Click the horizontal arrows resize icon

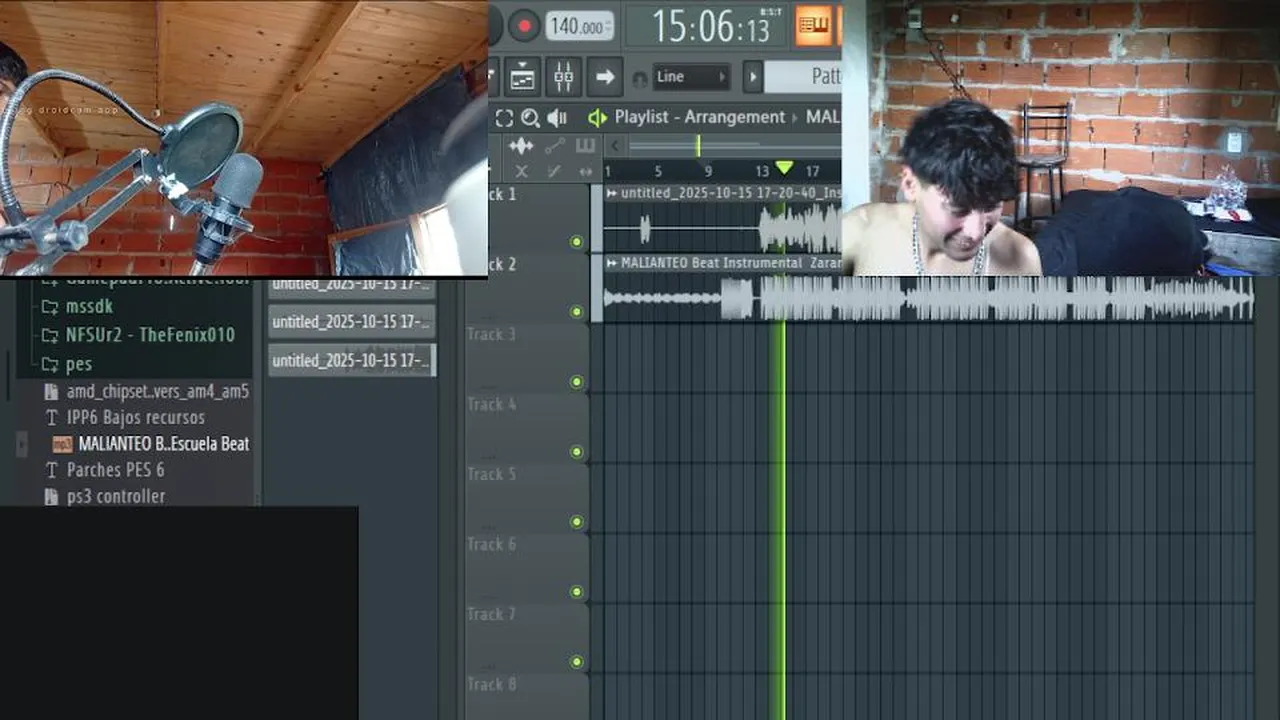[586, 172]
